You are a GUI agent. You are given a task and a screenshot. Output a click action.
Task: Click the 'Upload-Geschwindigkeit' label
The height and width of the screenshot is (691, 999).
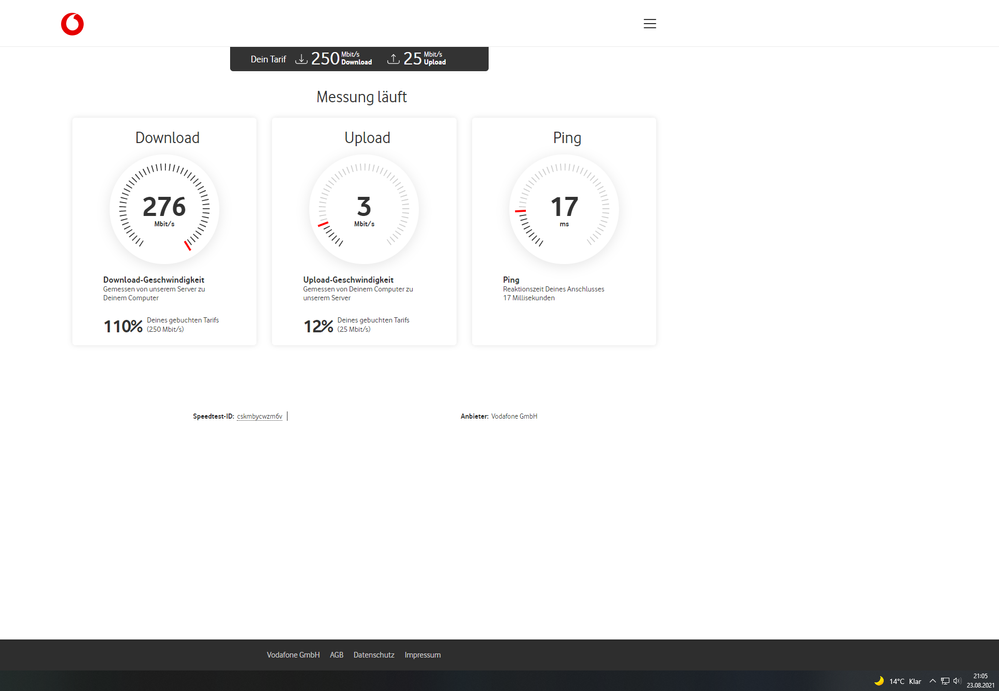(348, 280)
